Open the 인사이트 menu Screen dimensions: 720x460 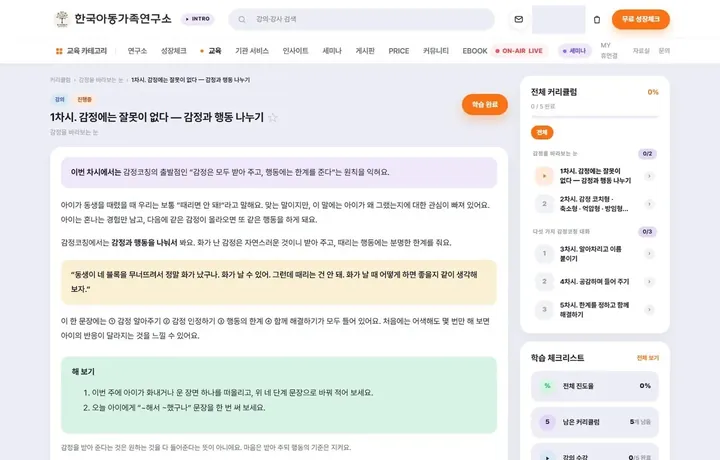[x=295, y=51]
